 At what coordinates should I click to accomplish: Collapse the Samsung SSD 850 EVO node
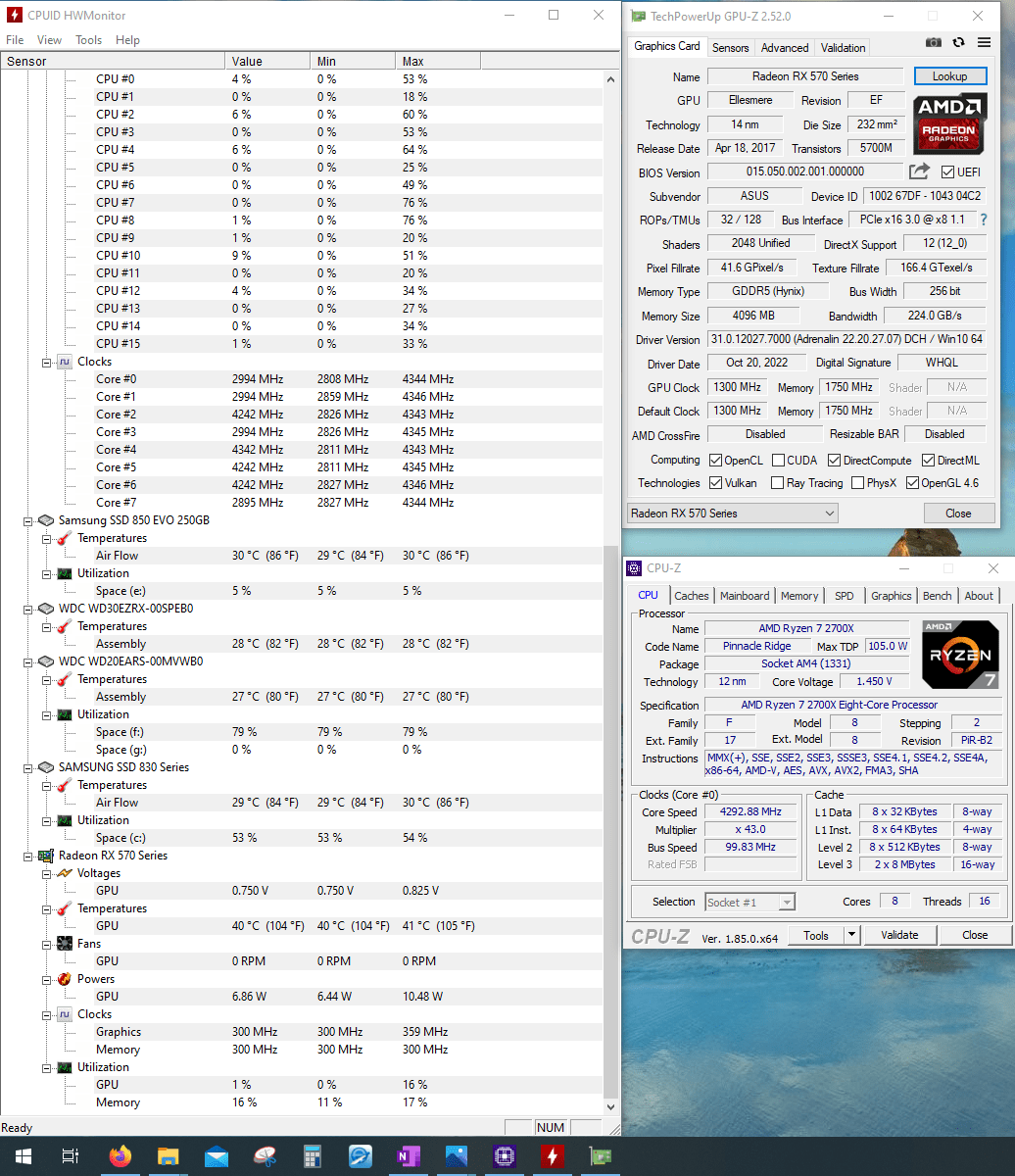[28, 520]
